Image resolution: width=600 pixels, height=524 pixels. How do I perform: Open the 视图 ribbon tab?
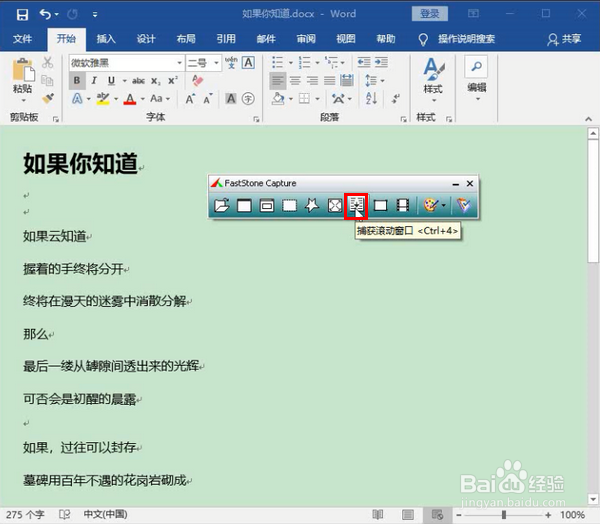[346, 39]
